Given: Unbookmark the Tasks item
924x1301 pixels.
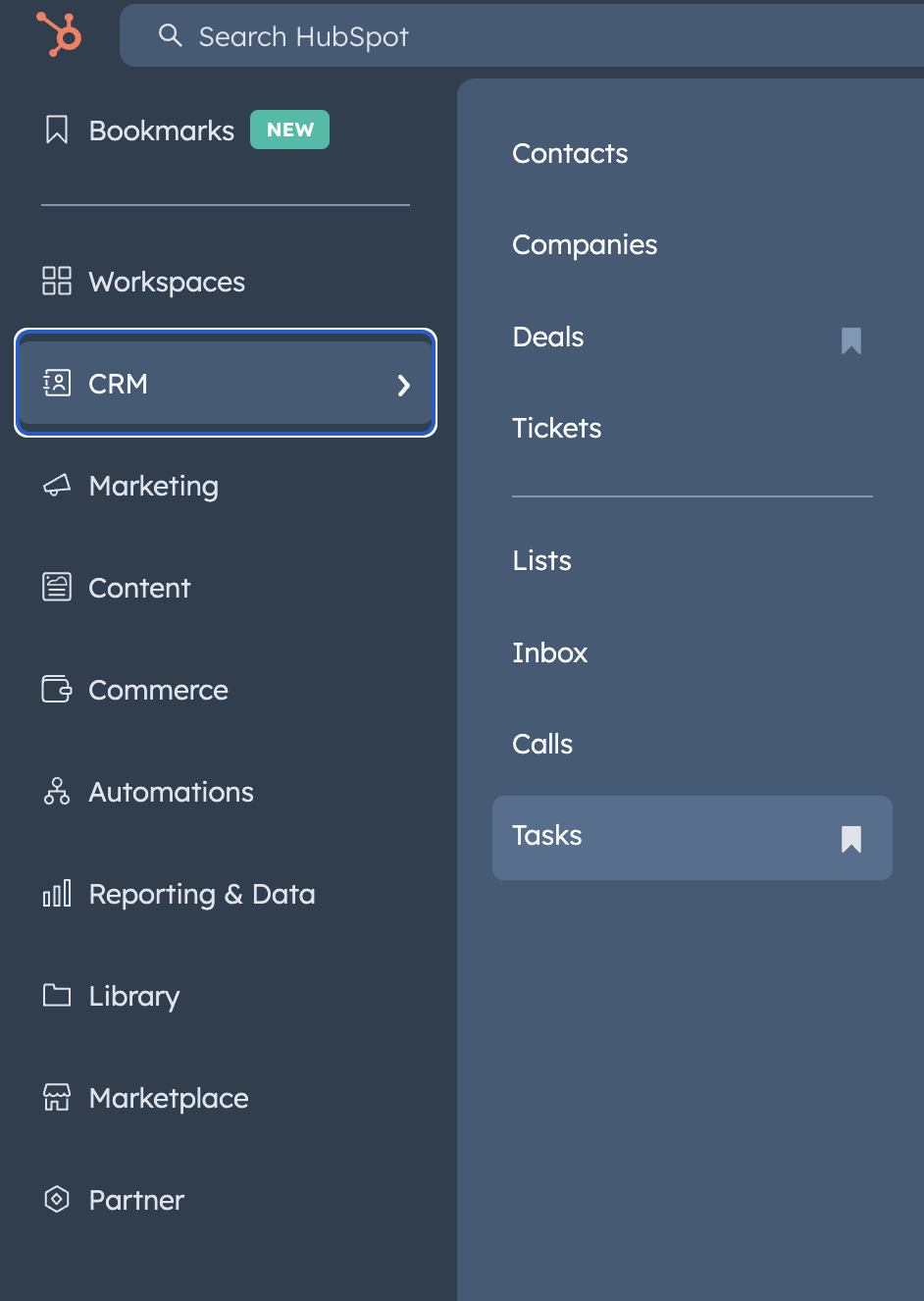Looking at the screenshot, I should point(849,838).
